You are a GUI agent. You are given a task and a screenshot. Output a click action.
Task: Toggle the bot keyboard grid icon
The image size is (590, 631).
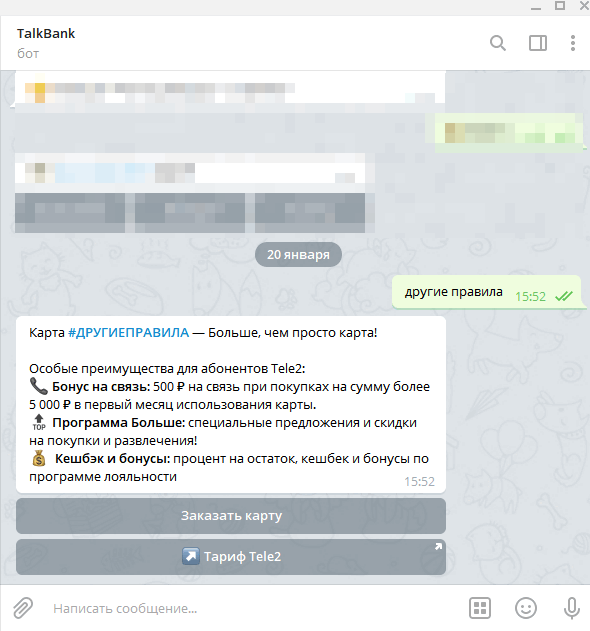click(480, 608)
